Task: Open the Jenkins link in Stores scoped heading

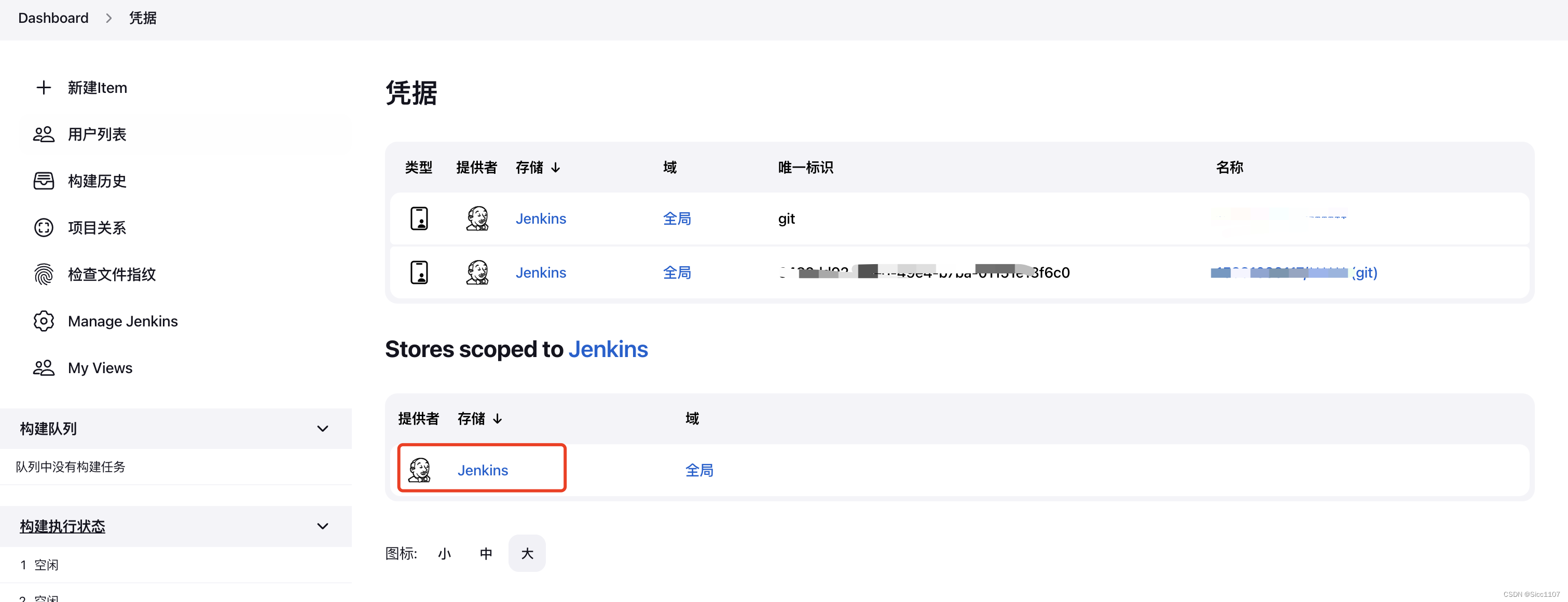Action: [x=608, y=349]
